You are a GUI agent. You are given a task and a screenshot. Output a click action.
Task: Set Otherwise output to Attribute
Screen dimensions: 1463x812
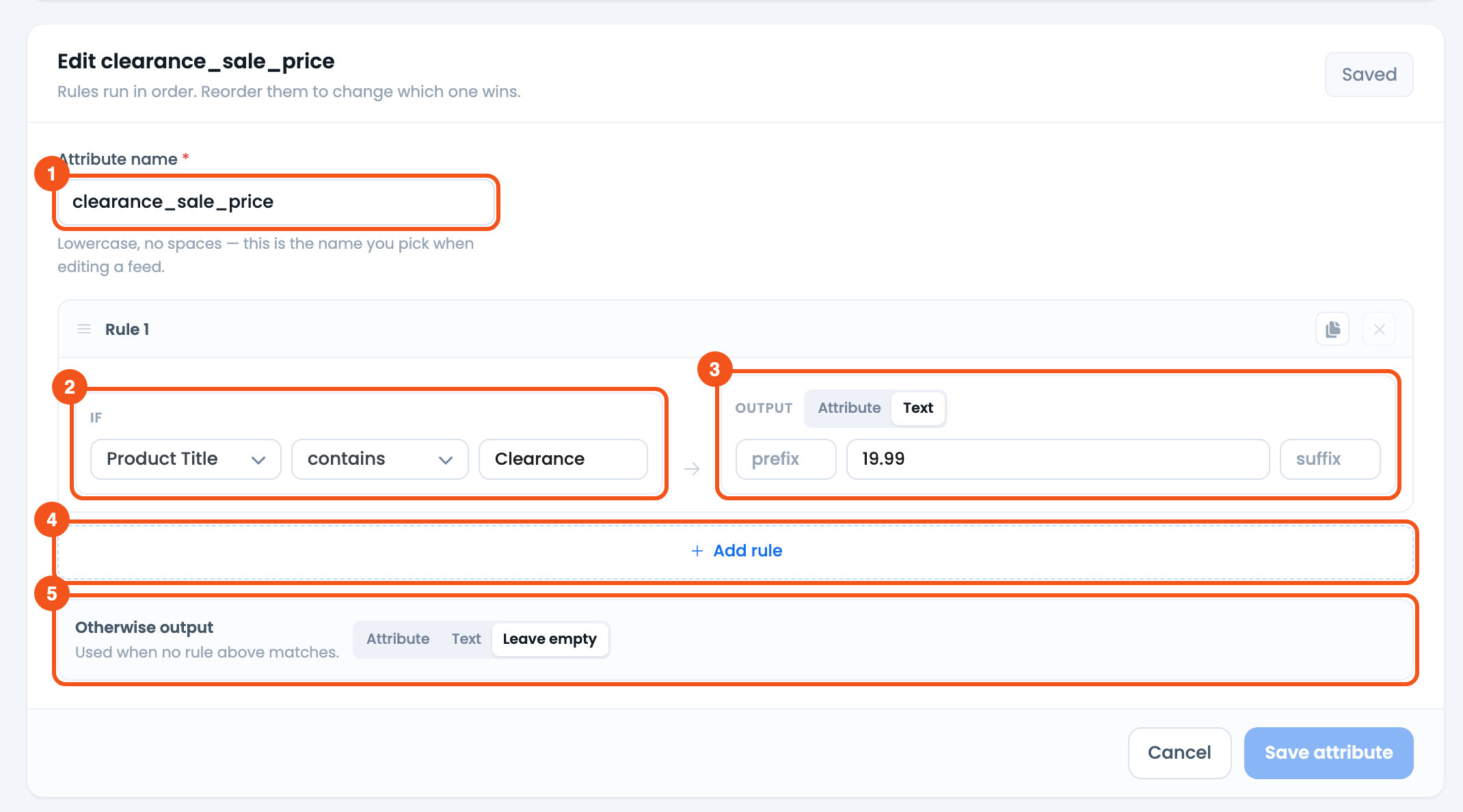click(398, 639)
